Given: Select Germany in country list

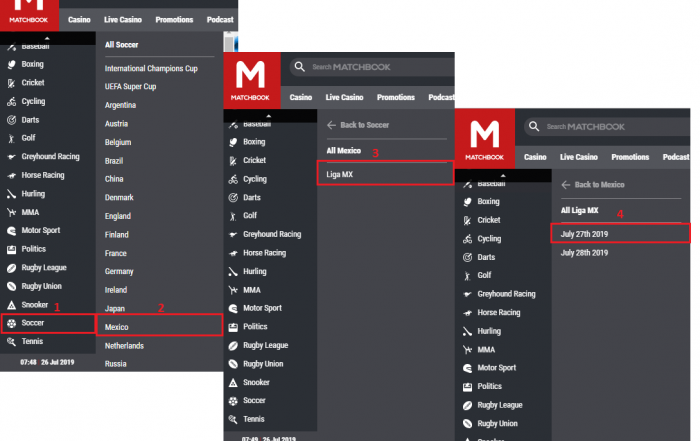Looking at the screenshot, I should point(119,272).
